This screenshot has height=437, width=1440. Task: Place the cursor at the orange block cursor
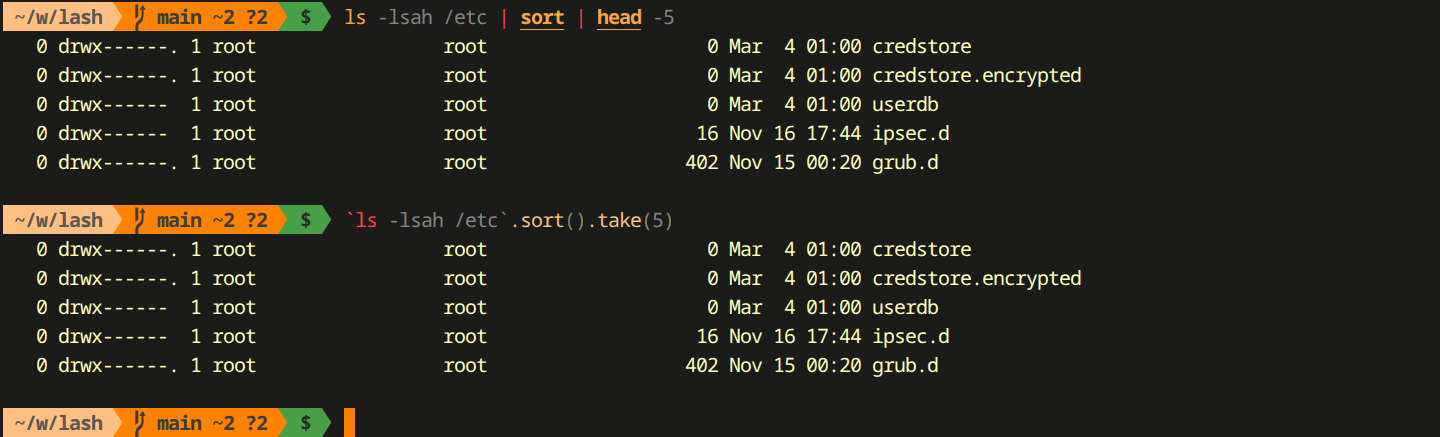pyautogui.click(x=349, y=423)
